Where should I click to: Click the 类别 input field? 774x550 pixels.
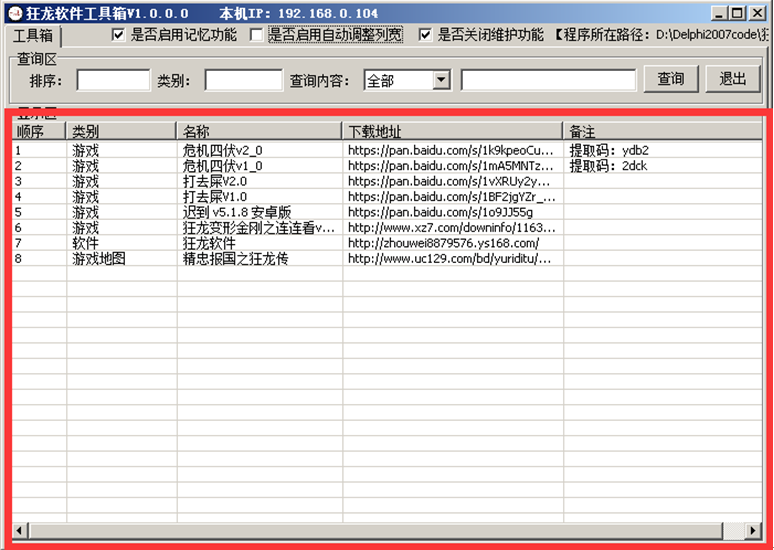point(244,80)
